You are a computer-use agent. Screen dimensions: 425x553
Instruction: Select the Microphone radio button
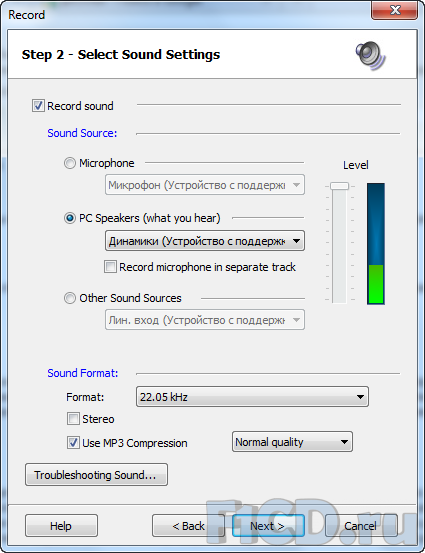[x=69, y=163]
